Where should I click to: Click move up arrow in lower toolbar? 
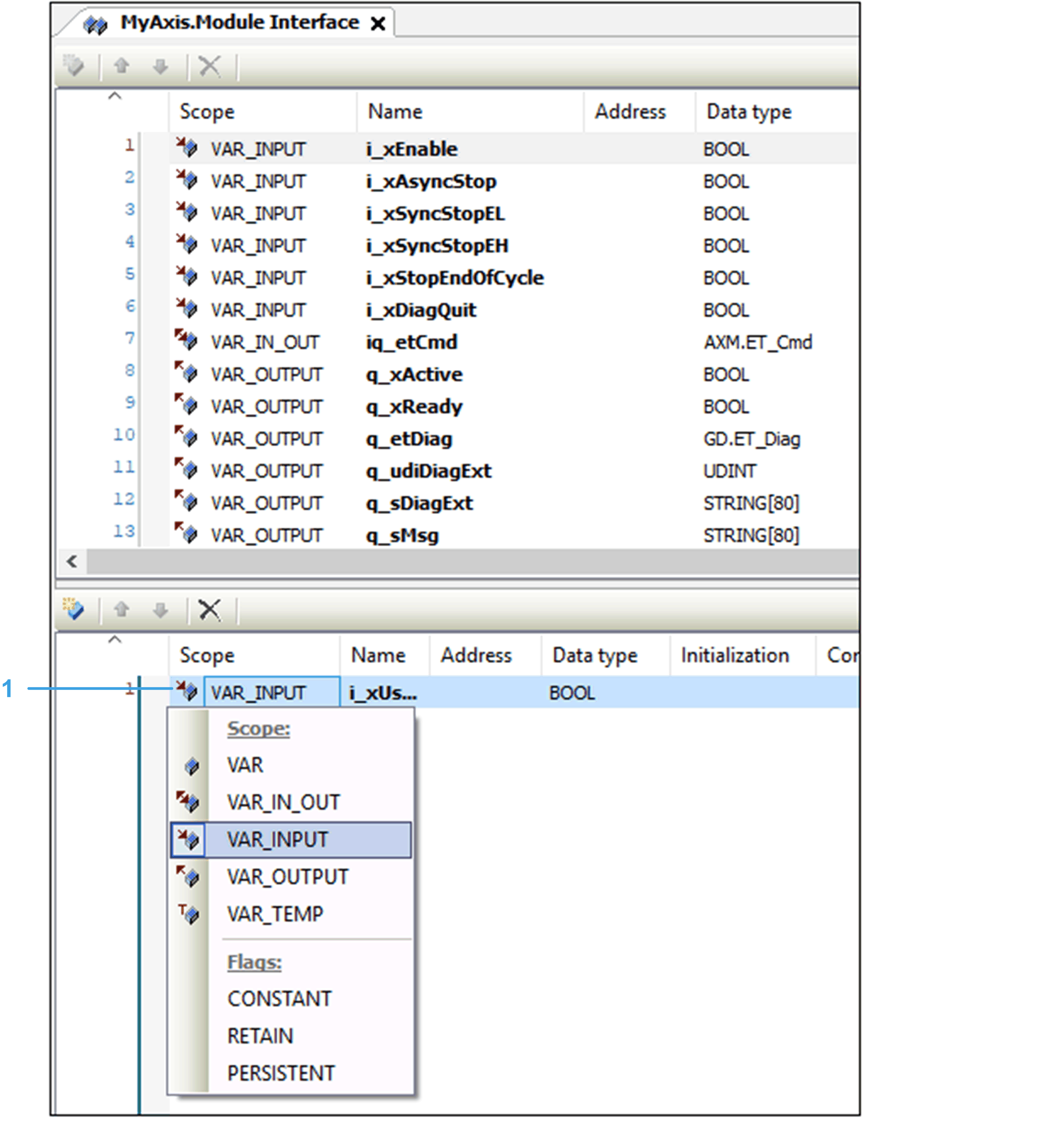(x=121, y=609)
